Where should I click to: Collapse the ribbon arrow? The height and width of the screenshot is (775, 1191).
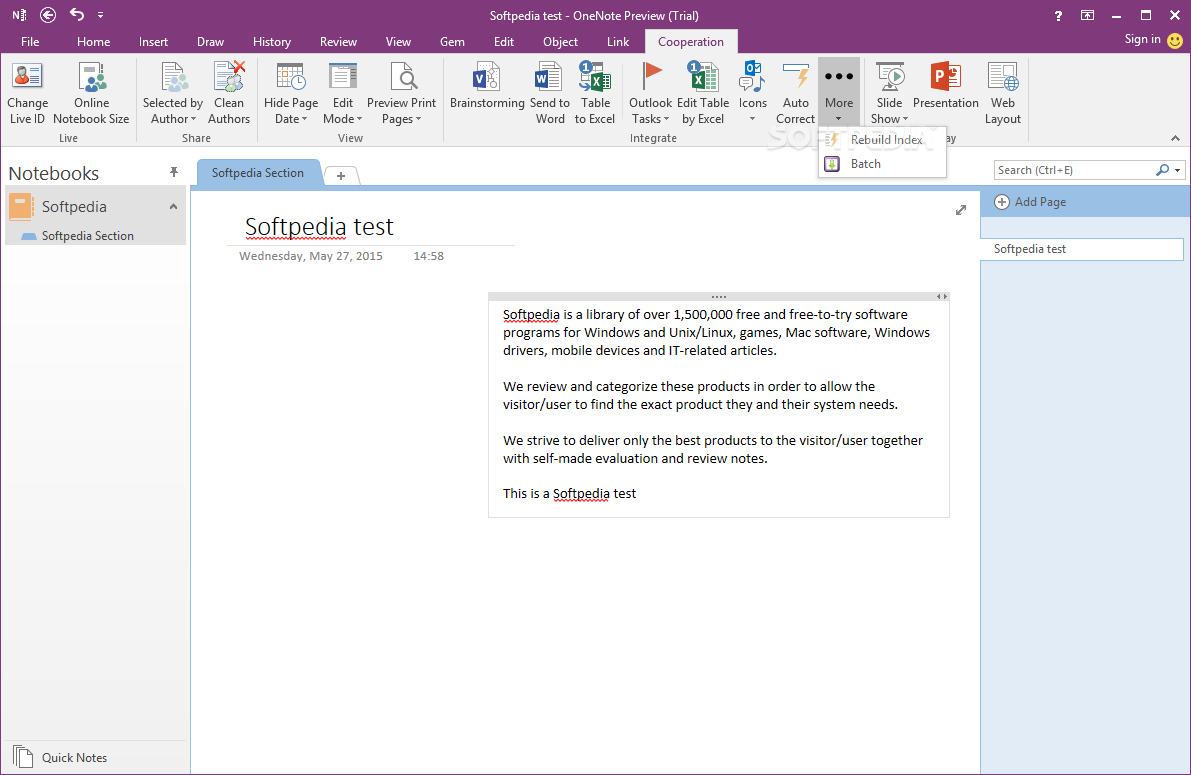[x=1175, y=138]
